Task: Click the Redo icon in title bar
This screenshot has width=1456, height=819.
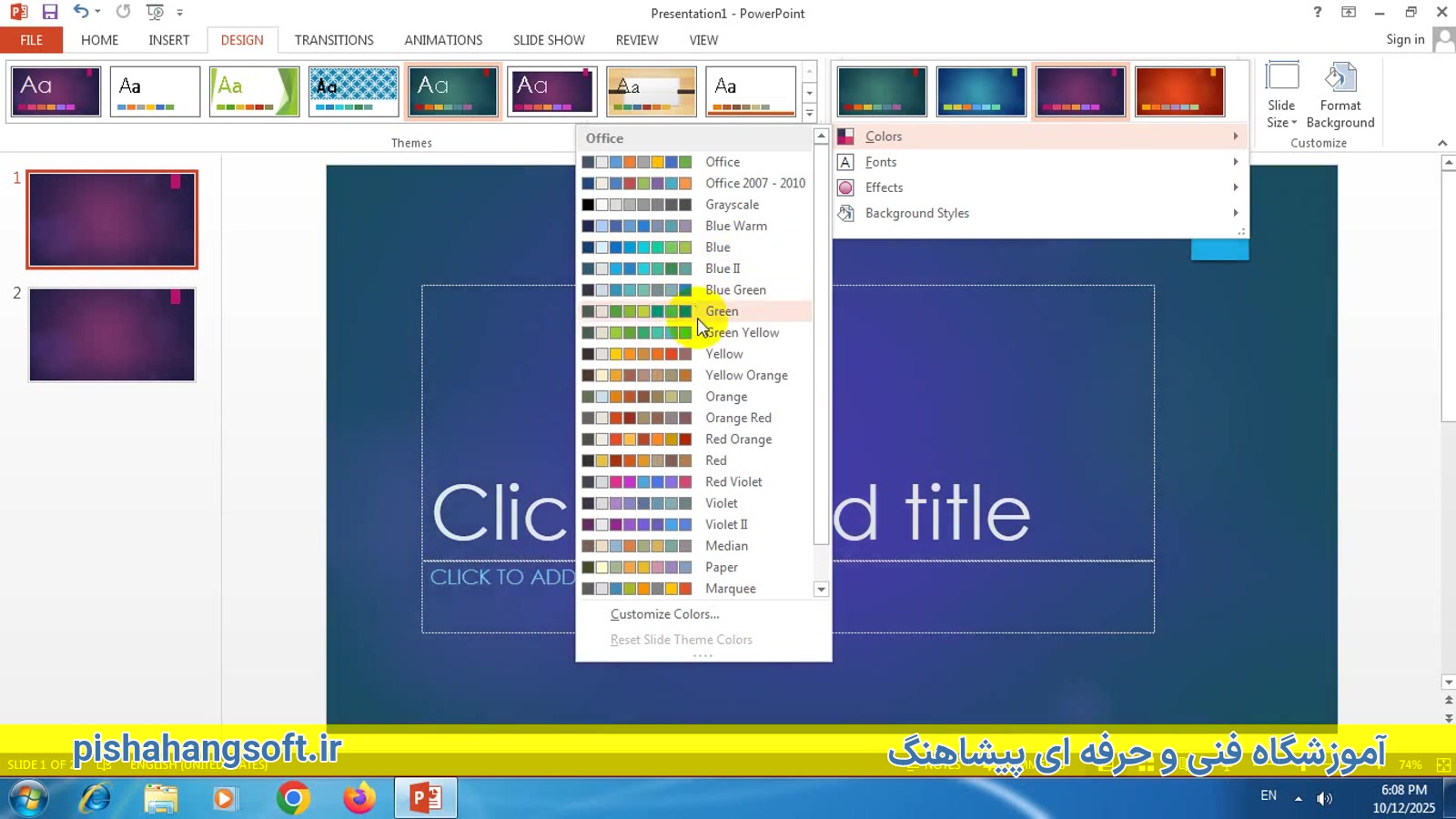Action: coord(124,12)
